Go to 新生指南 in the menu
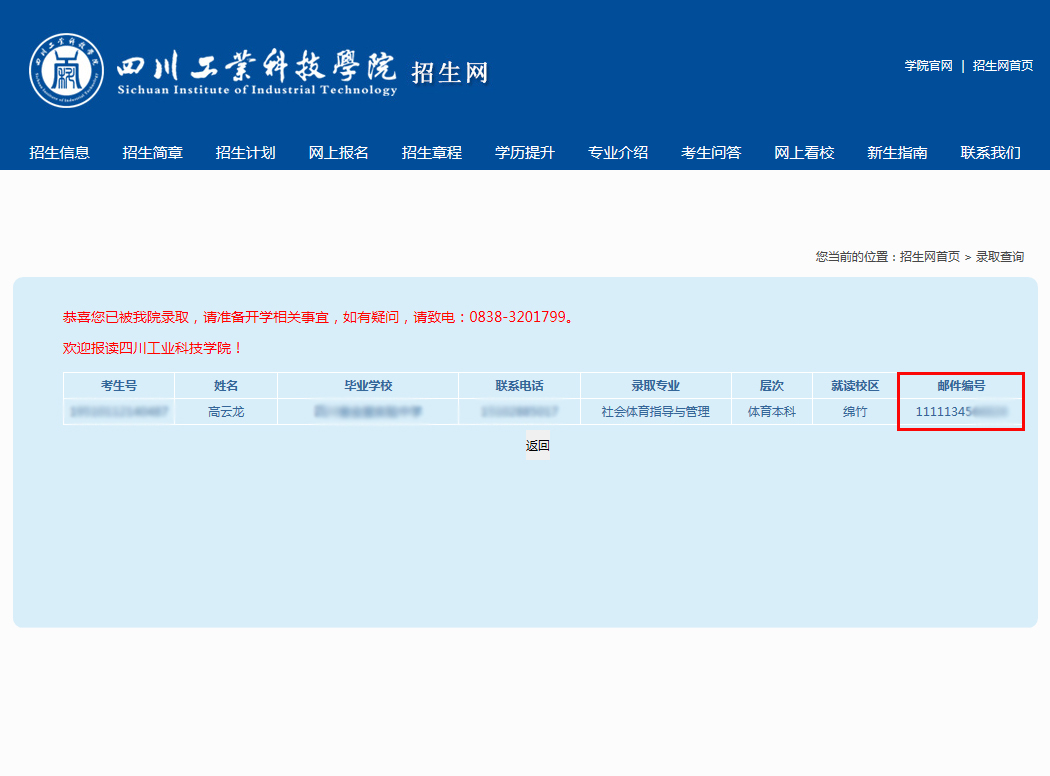Viewport: 1050px width, 776px height. (x=897, y=153)
